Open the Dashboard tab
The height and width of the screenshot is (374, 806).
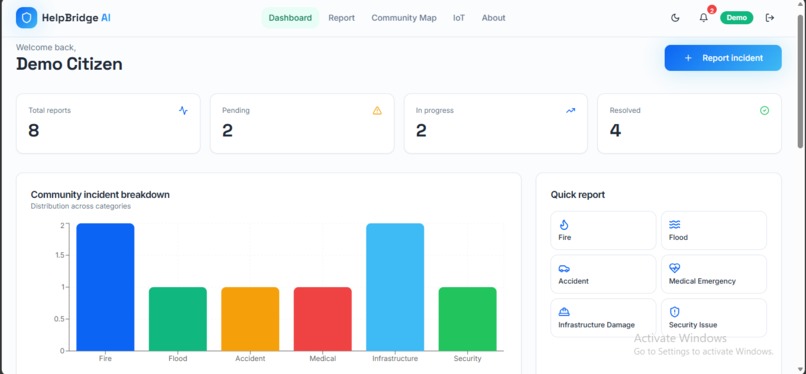click(290, 18)
